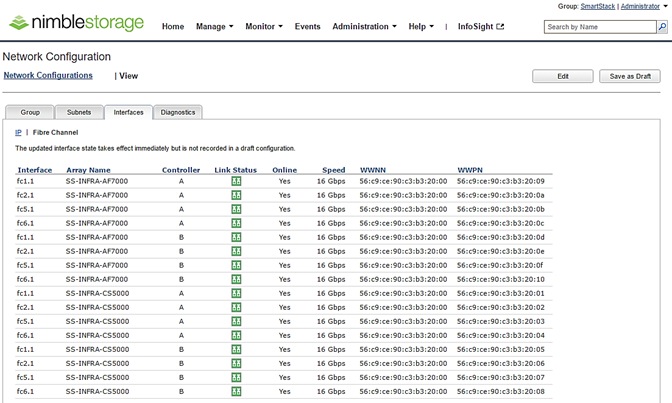Image resolution: width=672 pixels, height=403 pixels.
Task: Click the Yes online value in 20:03 row
Action: tap(285, 322)
